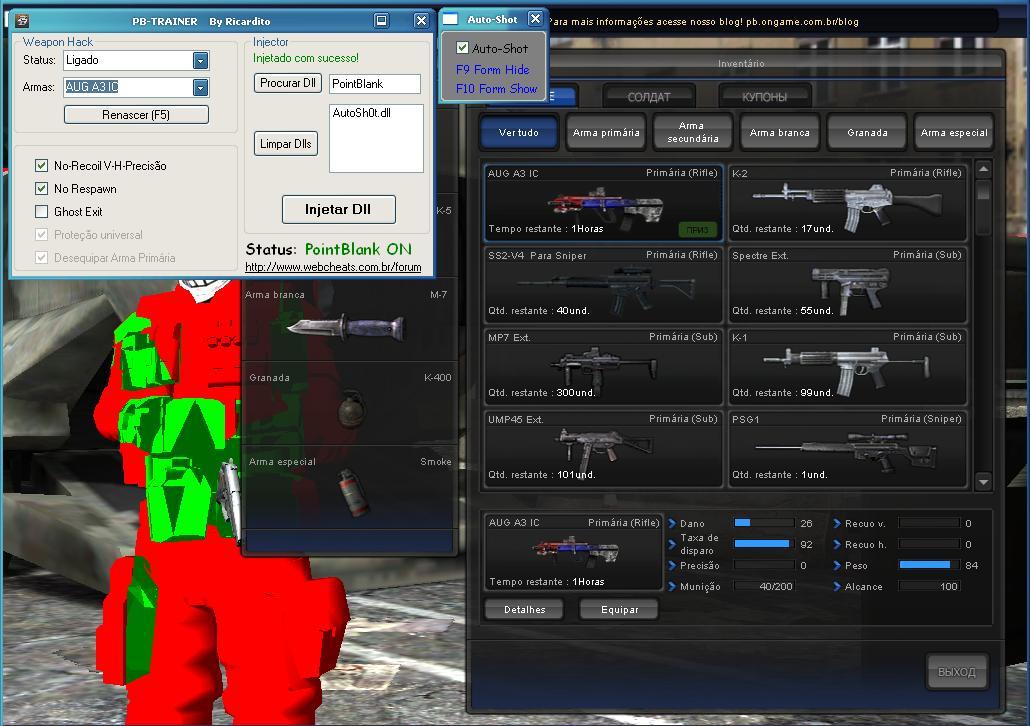
Task: Click the PSG1 sniper rifle item
Action: pyautogui.click(x=847, y=449)
